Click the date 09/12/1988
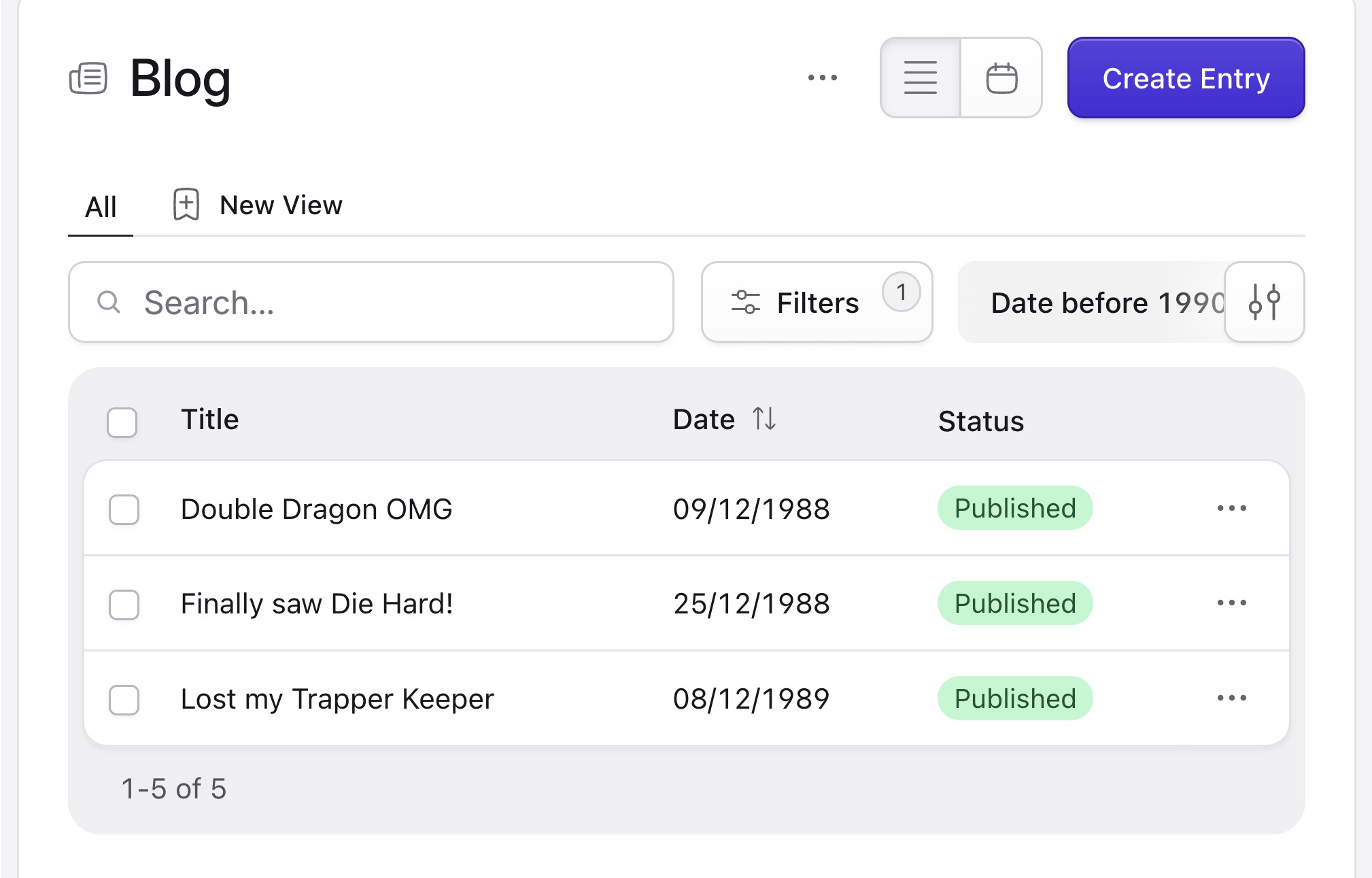Viewport: 1372px width, 878px height. [751, 509]
